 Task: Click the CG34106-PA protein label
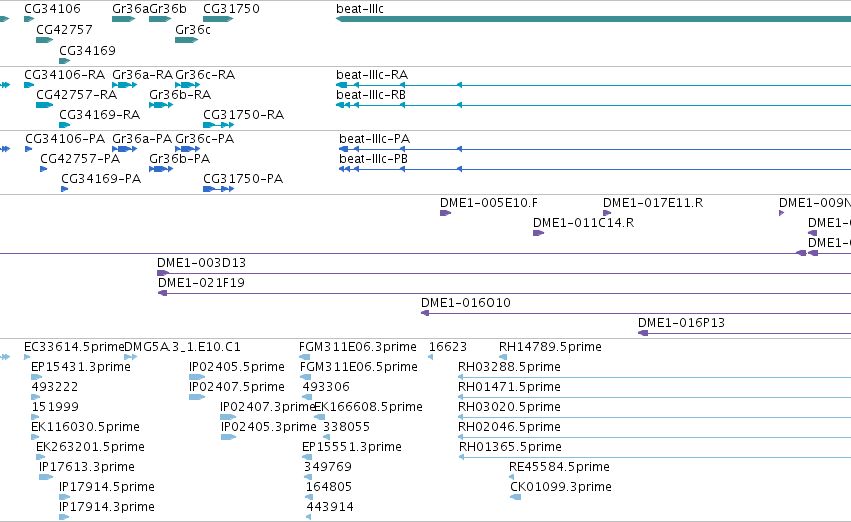point(65,138)
